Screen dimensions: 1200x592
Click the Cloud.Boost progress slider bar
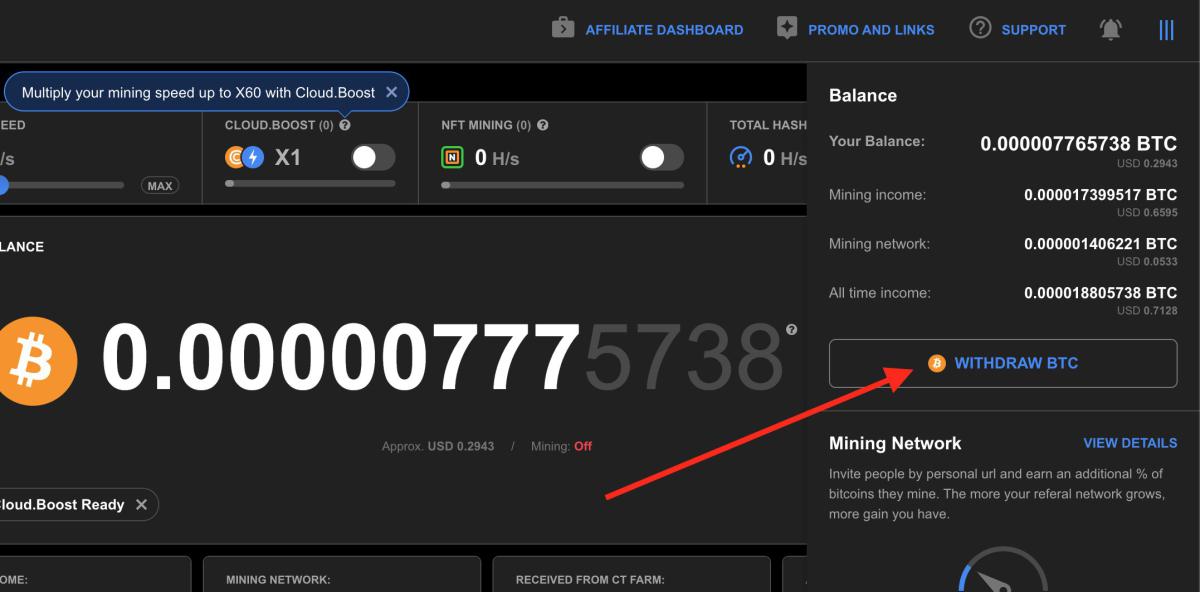(x=310, y=184)
